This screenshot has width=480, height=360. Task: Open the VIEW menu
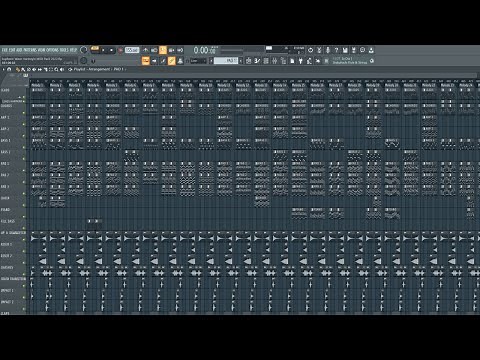tap(41, 50)
